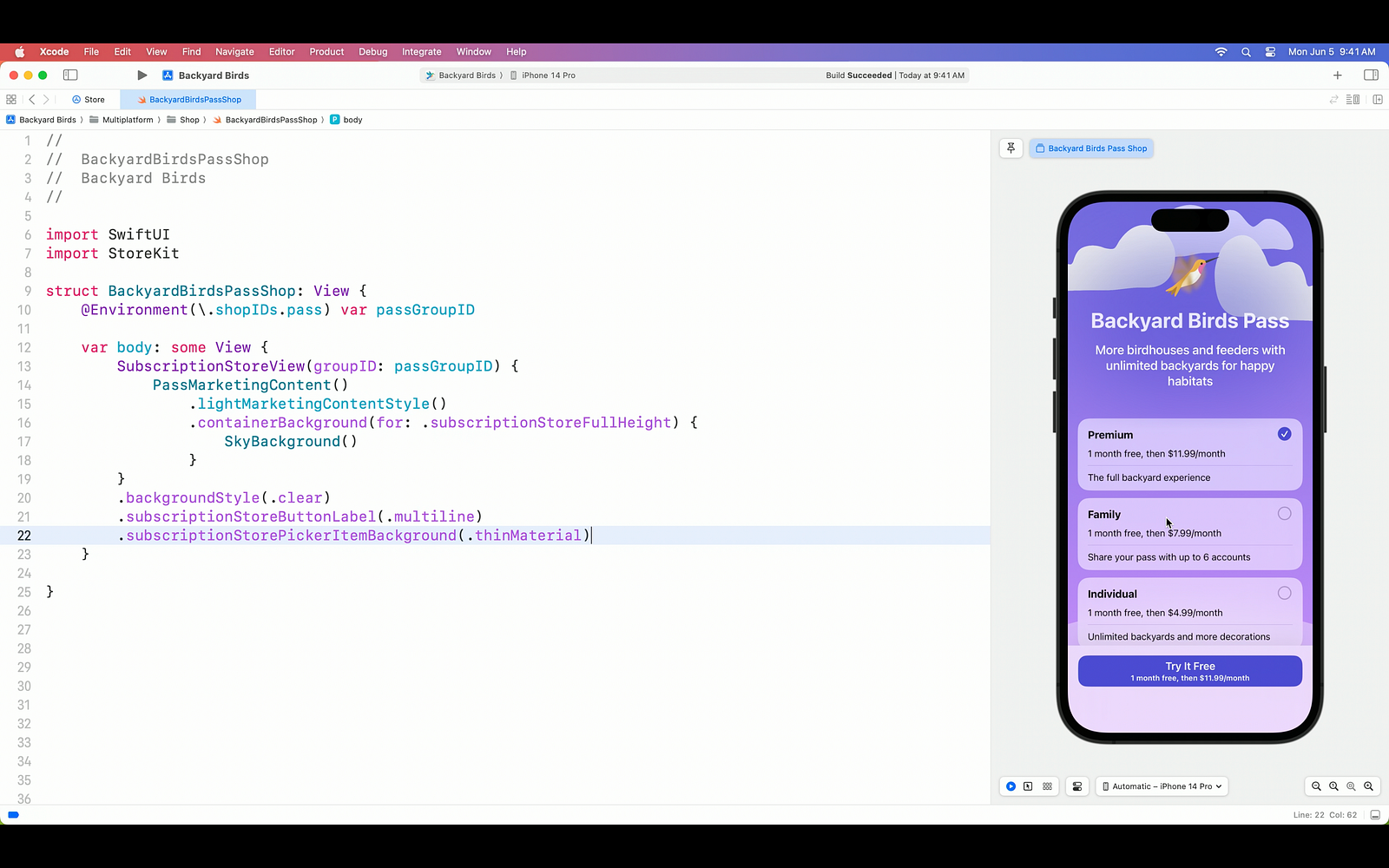The height and width of the screenshot is (868, 1389).
Task: Zoom out the preview canvas
Action: tap(1316, 786)
